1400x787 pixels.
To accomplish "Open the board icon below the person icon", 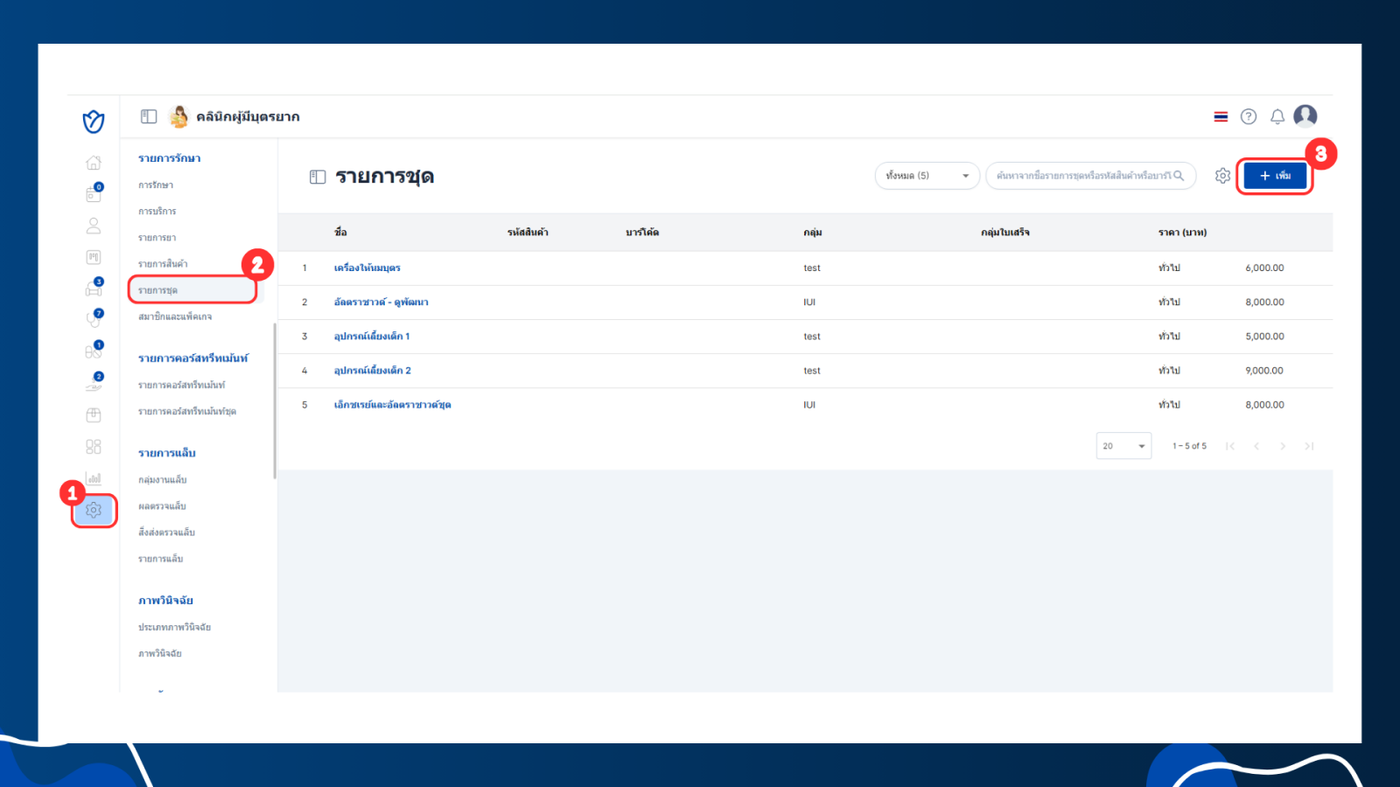I will point(93,258).
